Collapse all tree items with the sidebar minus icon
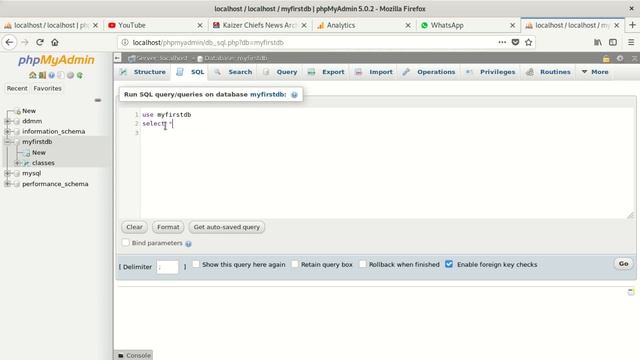The image size is (640, 360). 98,100
